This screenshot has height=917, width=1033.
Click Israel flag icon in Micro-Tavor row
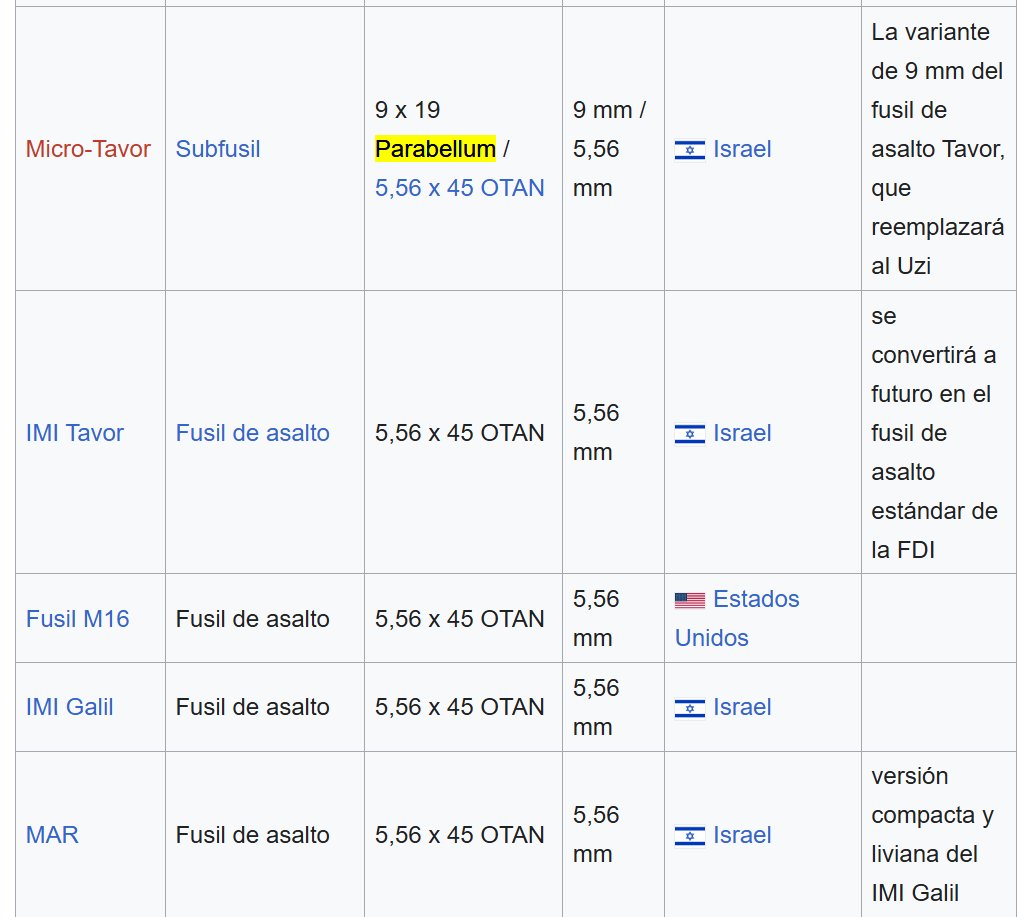coord(690,150)
